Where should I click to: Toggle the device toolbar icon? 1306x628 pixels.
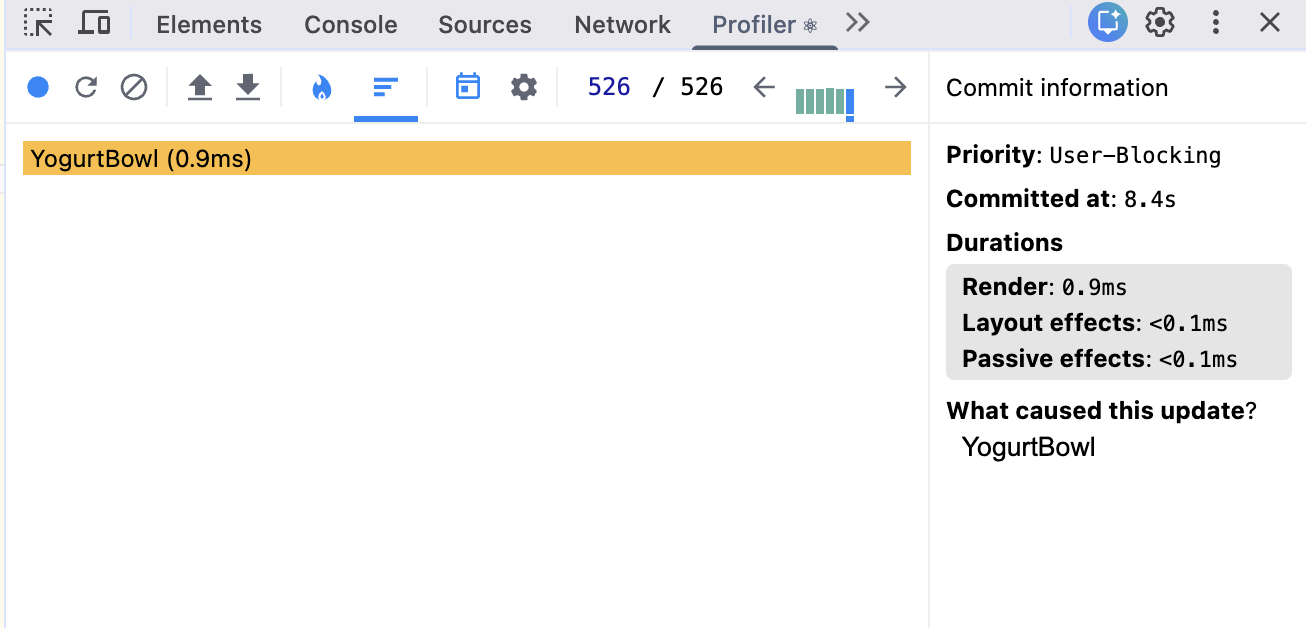tap(94, 23)
